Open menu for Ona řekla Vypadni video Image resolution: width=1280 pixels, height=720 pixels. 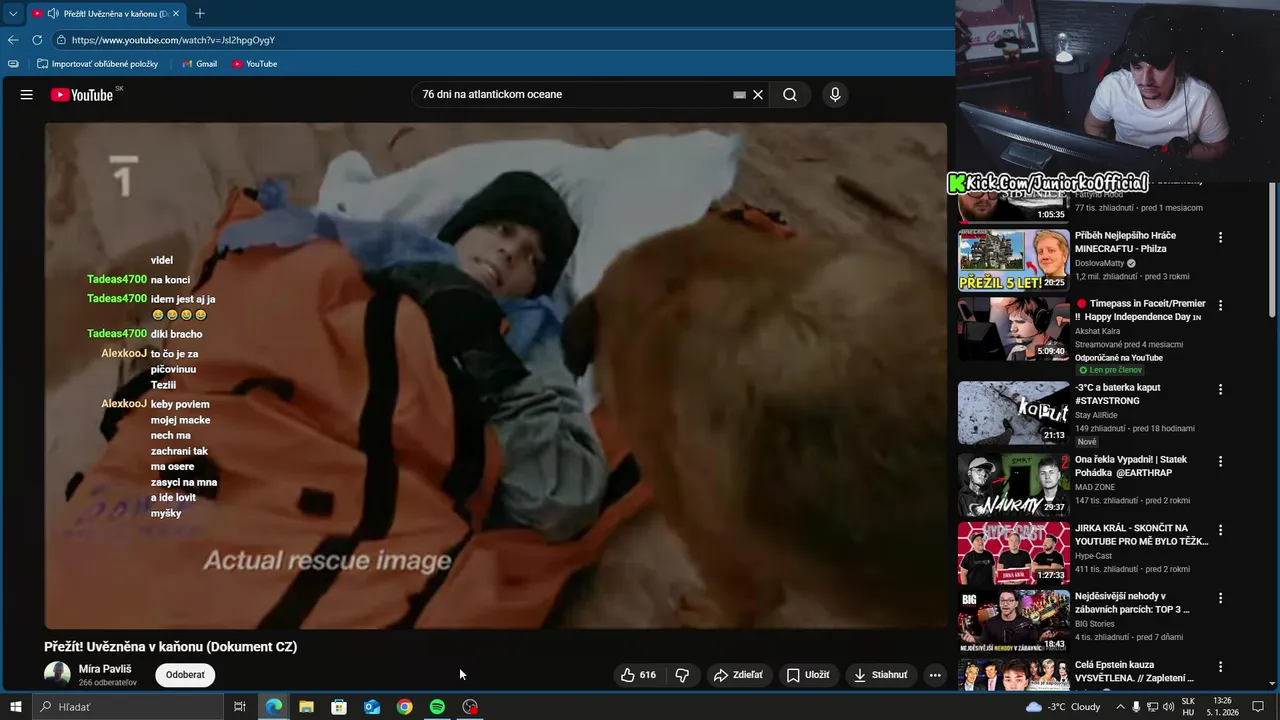[1220, 462]
